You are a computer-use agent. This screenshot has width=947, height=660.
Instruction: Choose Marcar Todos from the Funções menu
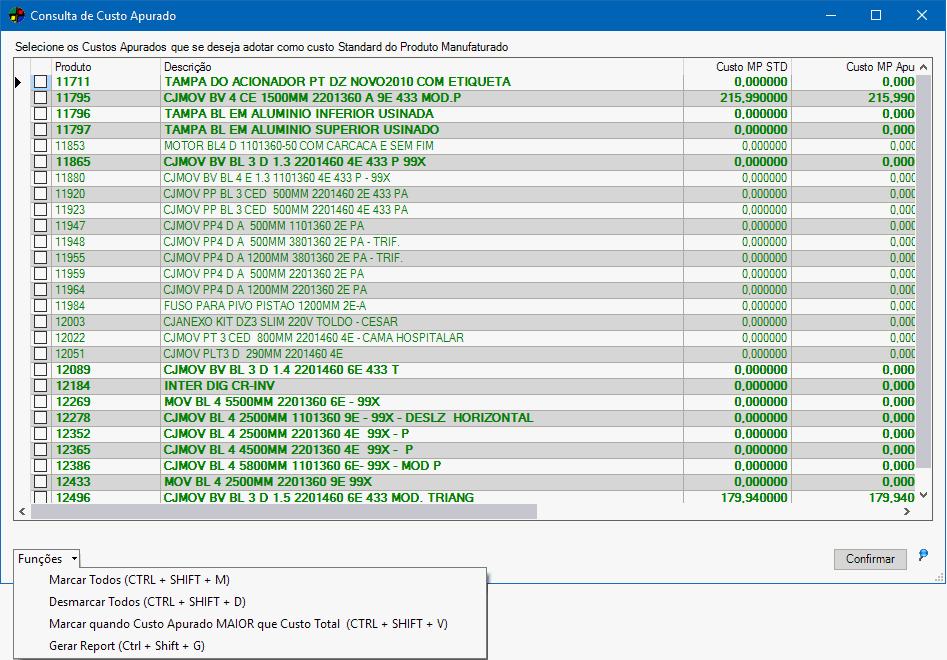pyautogui.click(x=139, y=580)
